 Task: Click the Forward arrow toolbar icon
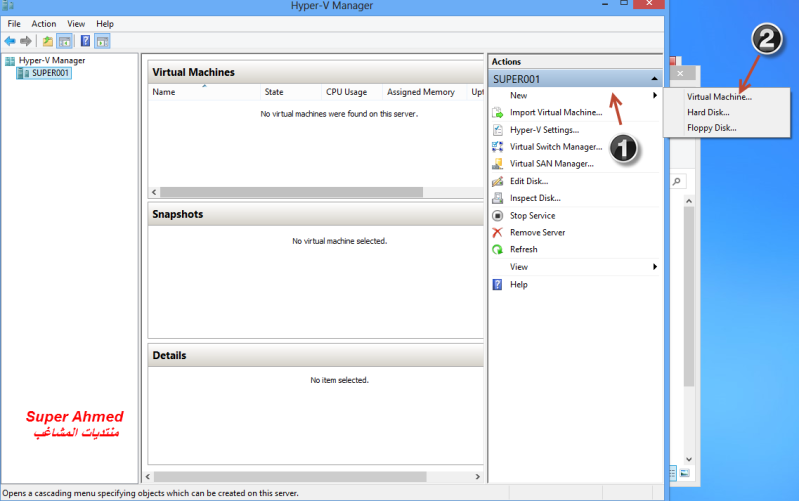(x=25, y=41)
